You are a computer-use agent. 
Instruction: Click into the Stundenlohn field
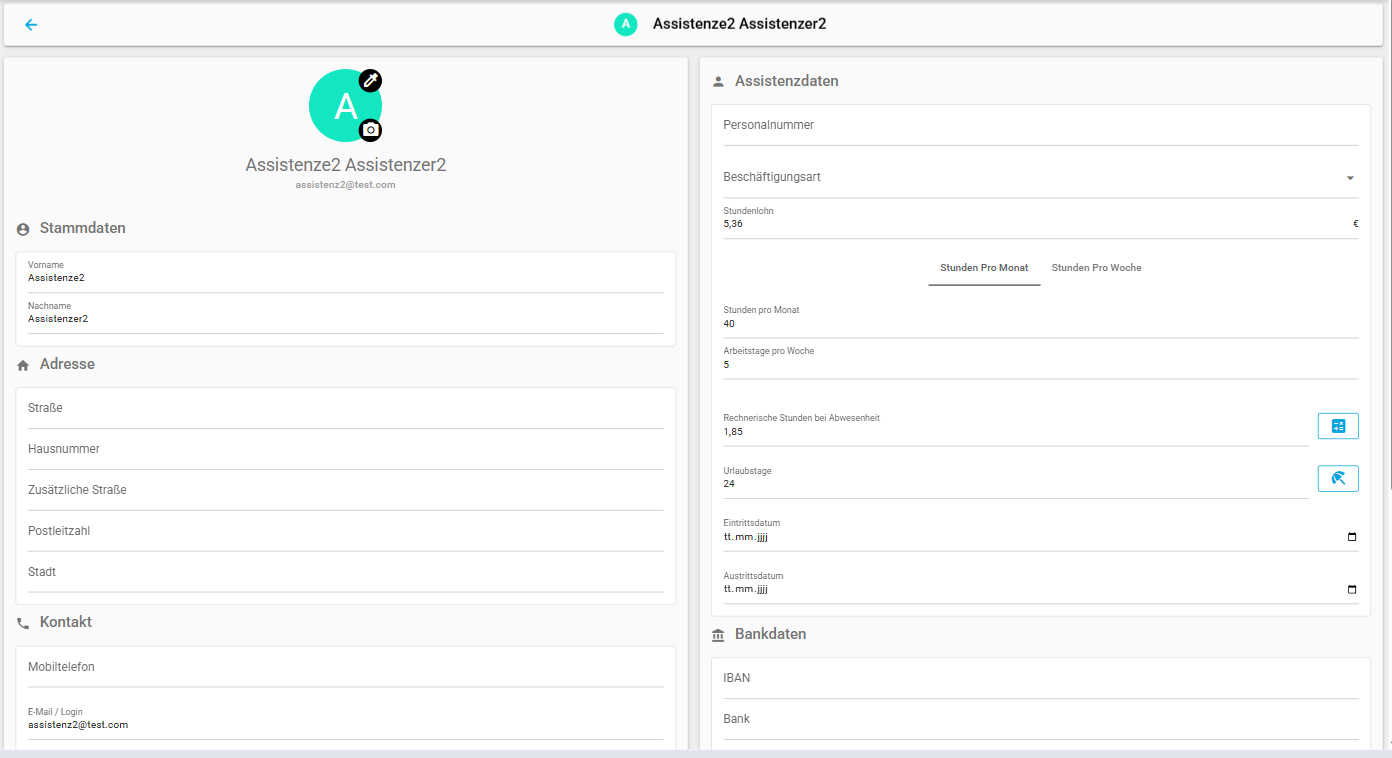tap(1030, 224)
